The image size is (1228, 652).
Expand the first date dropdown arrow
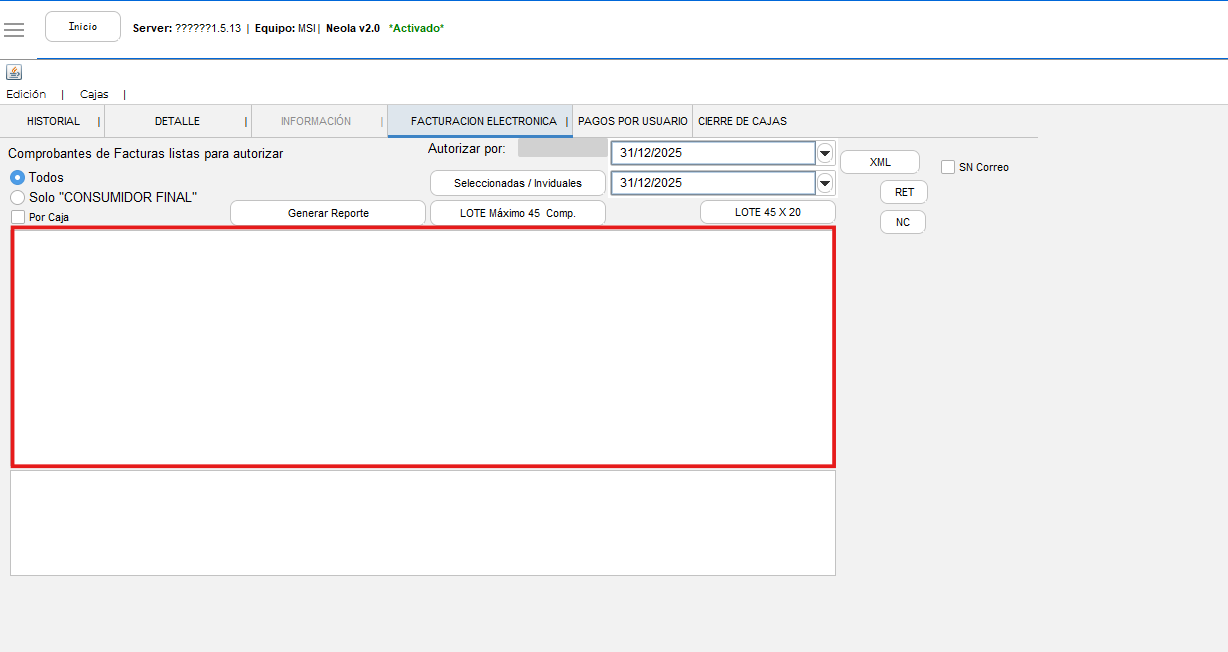825,153
